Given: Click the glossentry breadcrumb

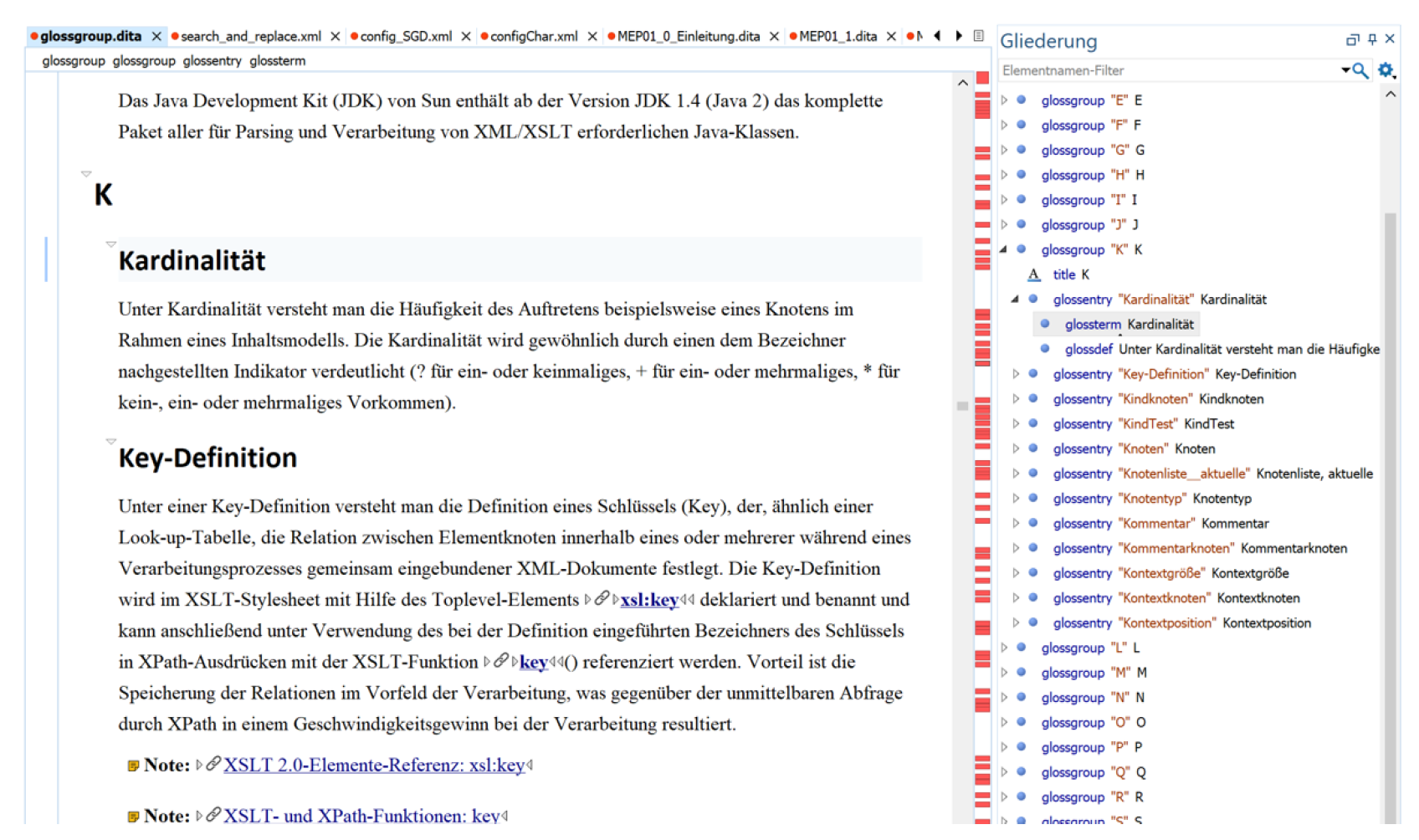Looking at the screenshot, I should [x=212, y=60].
